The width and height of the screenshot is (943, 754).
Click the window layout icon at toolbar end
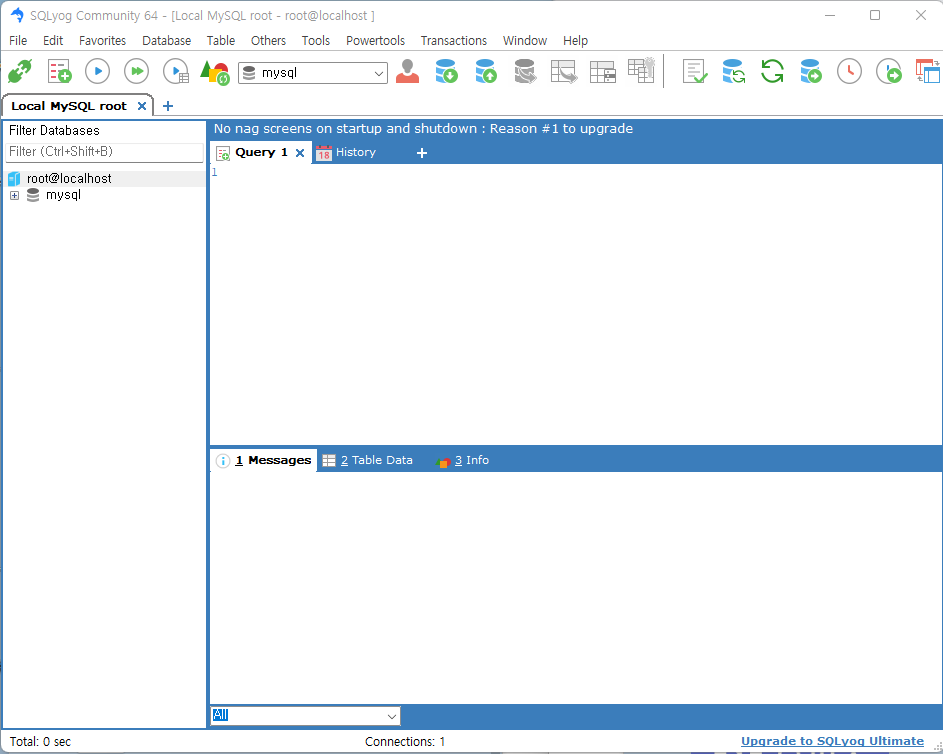pyautogui.click(x=927, y=72)
